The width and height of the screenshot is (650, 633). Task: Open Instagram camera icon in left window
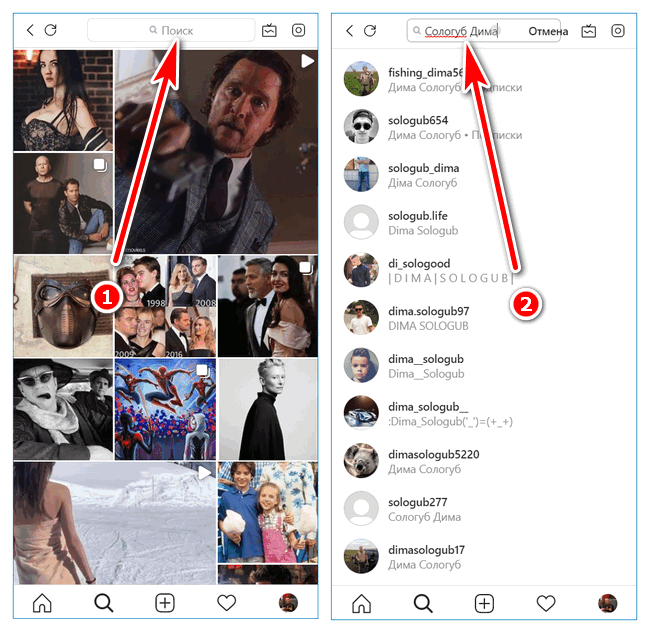(x=298, y=30)
